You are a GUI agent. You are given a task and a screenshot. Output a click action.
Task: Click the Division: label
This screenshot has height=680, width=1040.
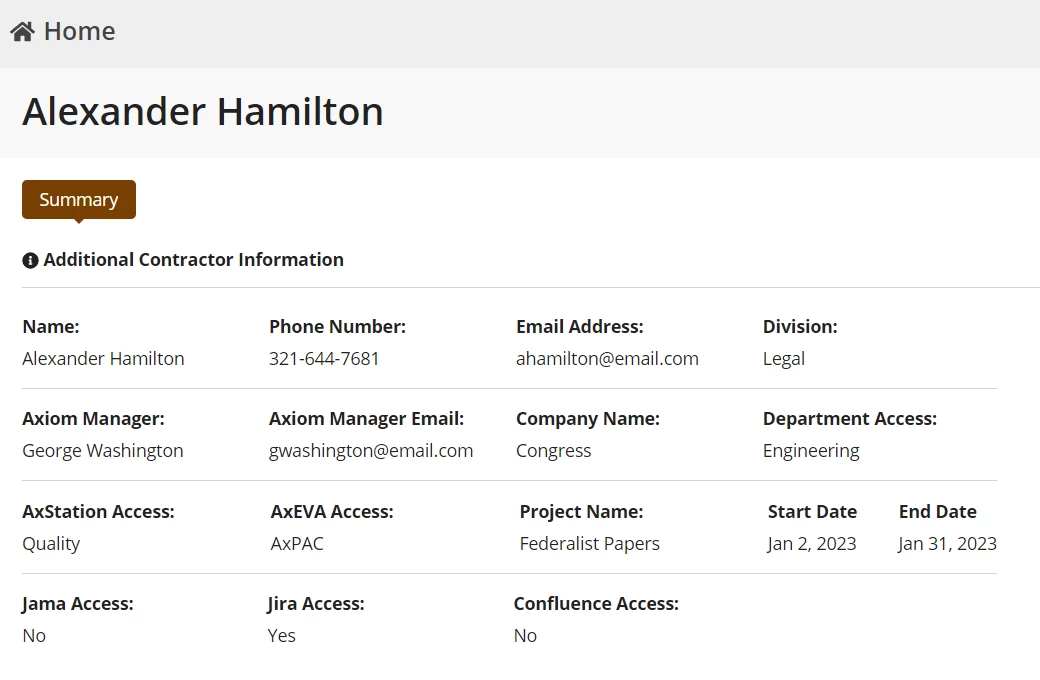click(800, 326)
